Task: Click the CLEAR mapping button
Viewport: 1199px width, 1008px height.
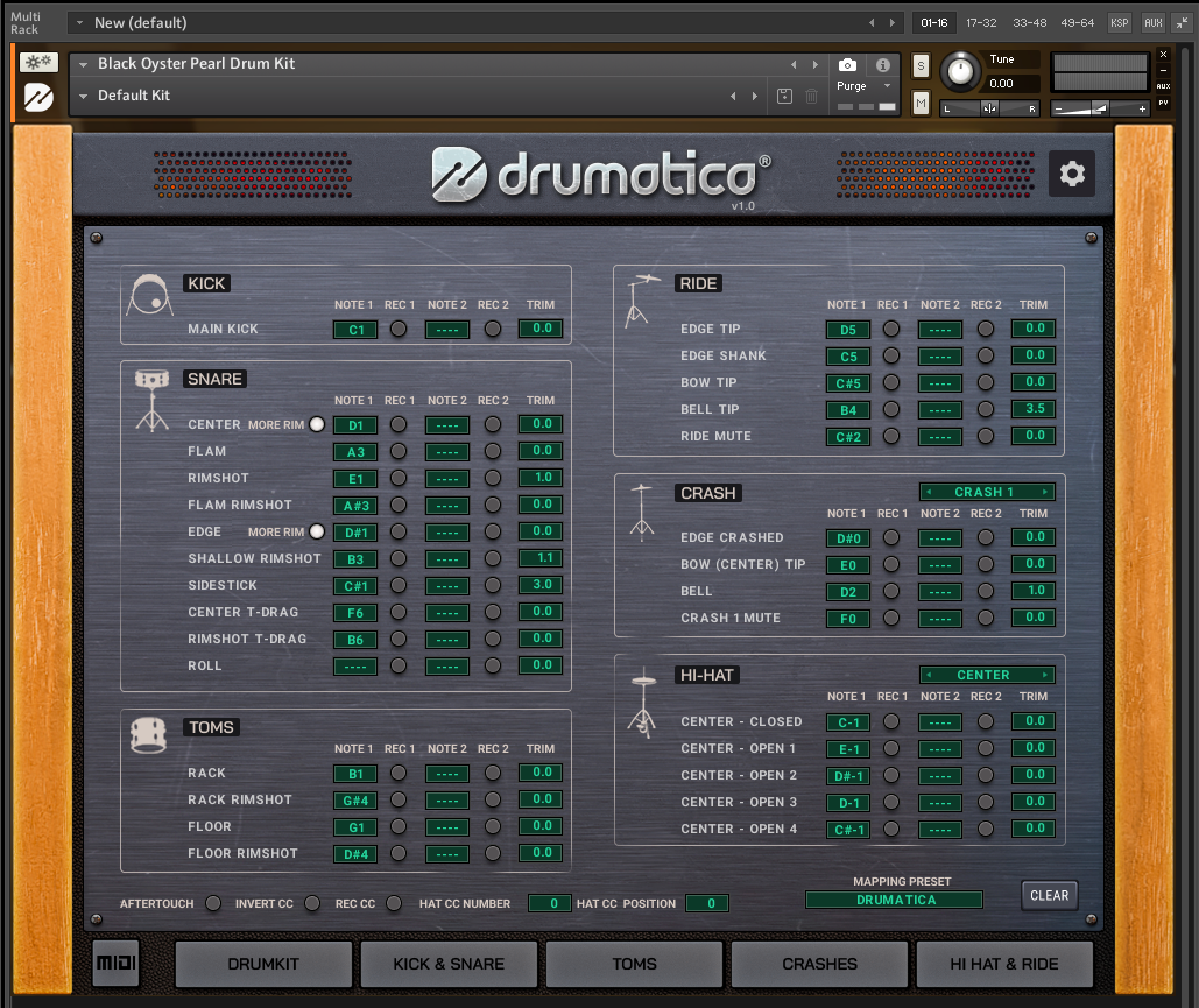Action: [x=1049, y=896]
